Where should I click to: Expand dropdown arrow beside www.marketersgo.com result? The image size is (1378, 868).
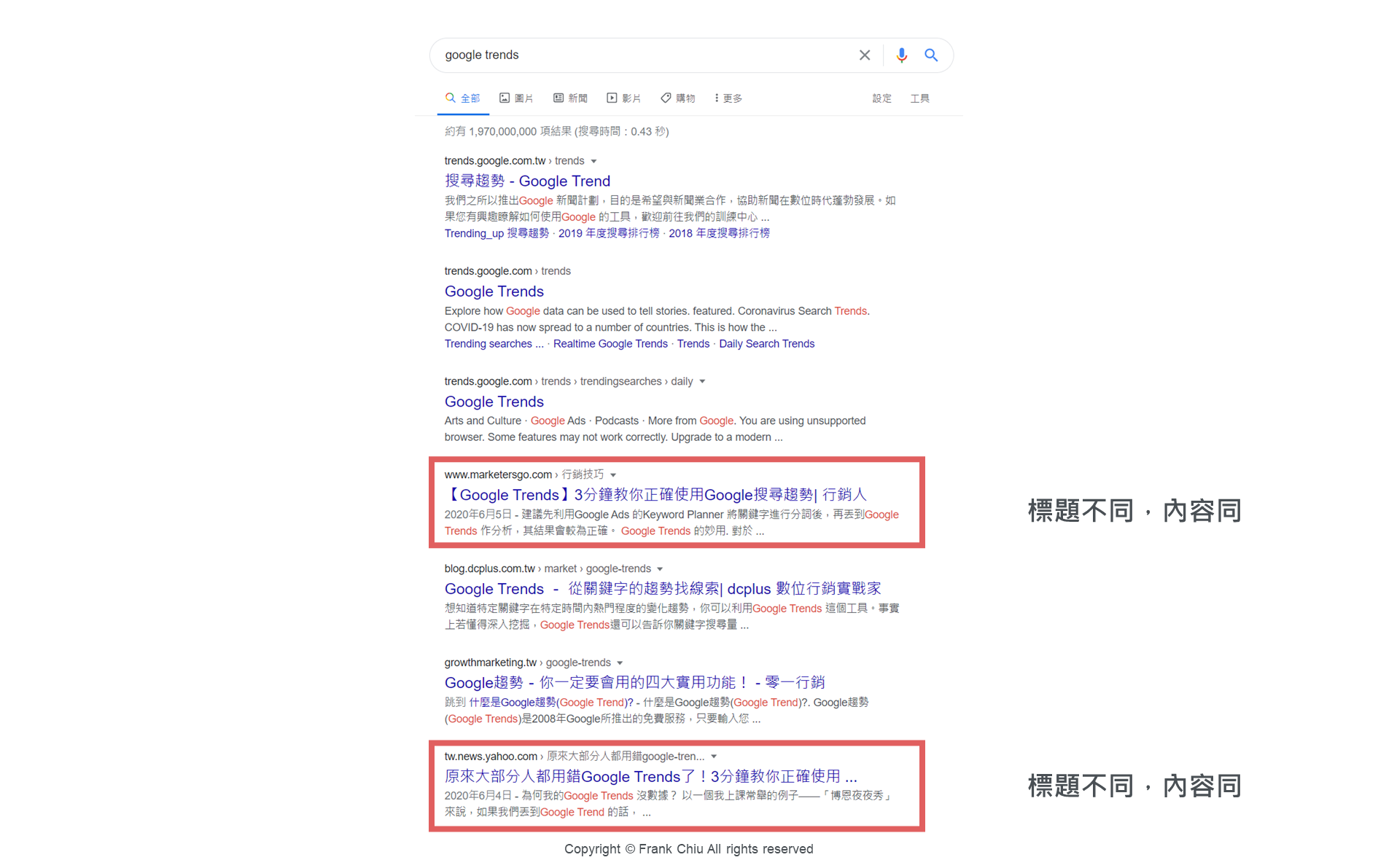click(613, 475)
